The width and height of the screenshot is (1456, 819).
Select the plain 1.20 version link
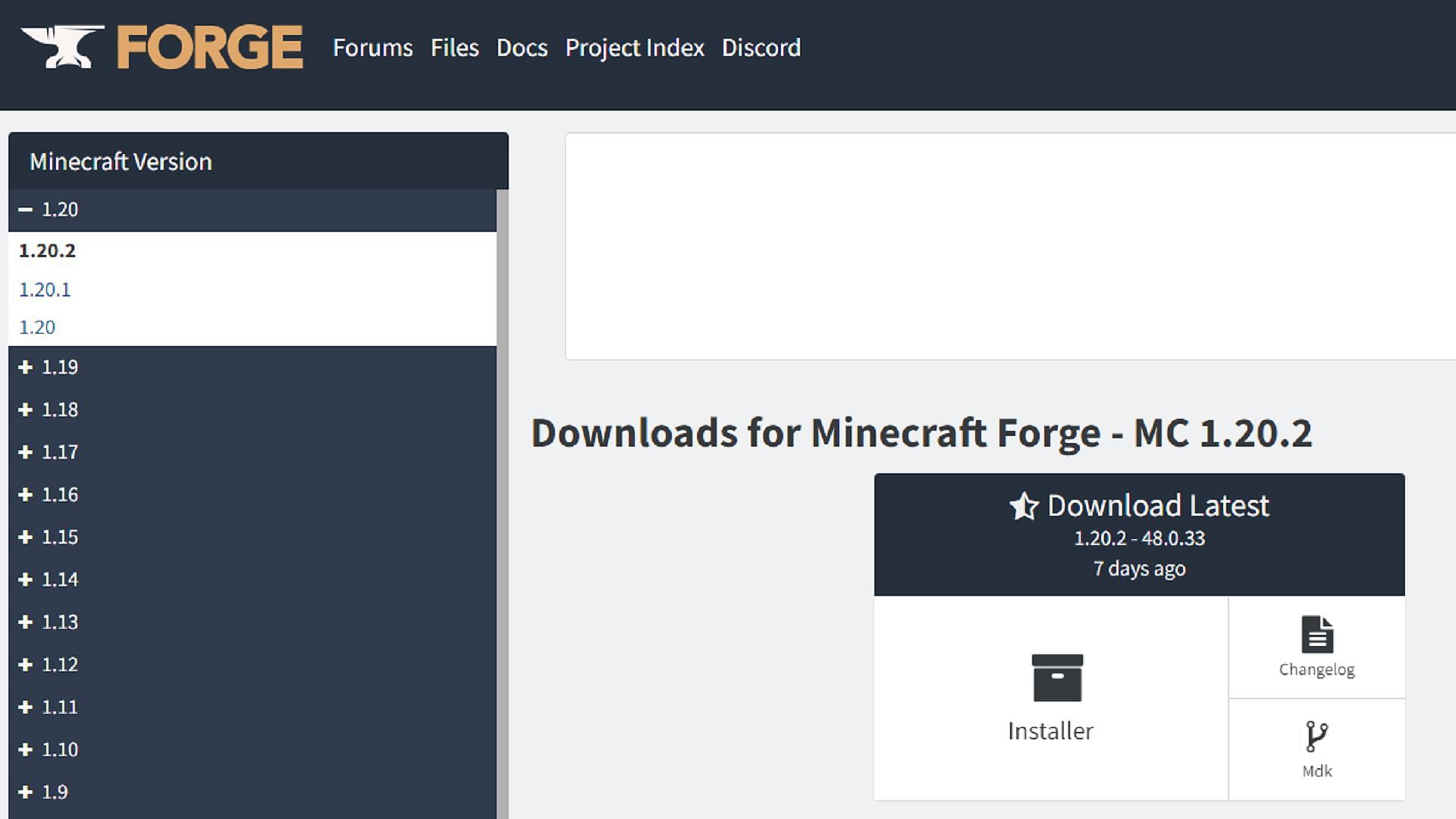click(x=37, y=328)
